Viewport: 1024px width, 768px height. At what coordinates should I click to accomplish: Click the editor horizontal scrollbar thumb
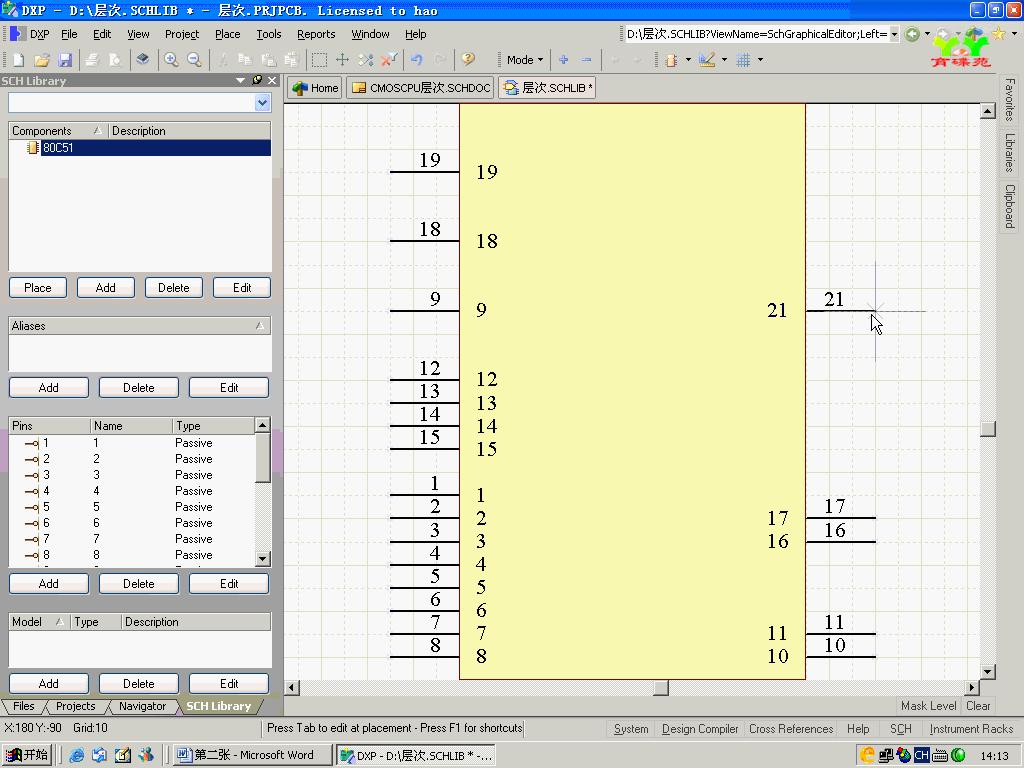tap(661, 688)
